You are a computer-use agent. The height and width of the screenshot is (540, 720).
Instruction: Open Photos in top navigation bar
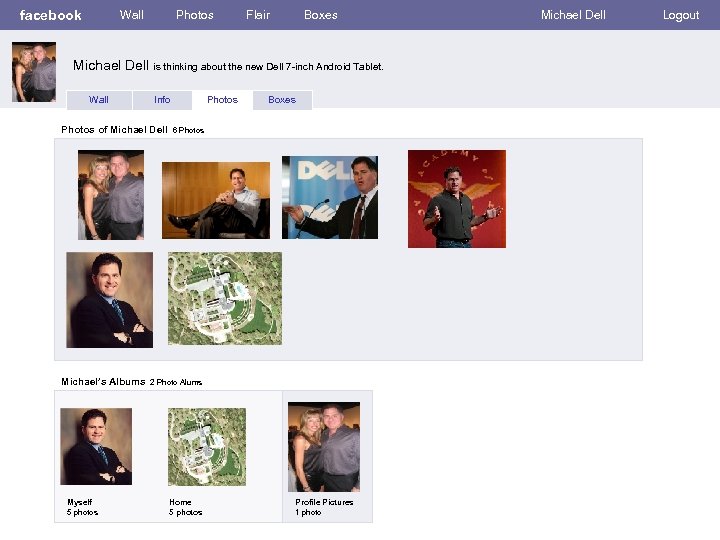point(194,15)
